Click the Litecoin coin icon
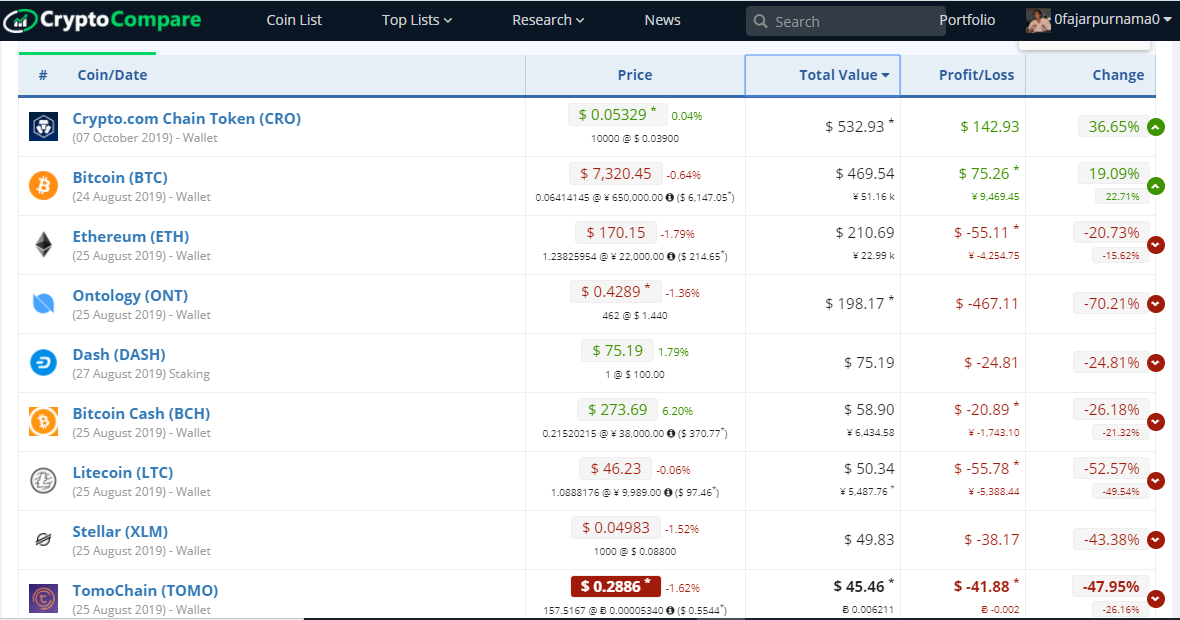Image resolution: width=1180 pixels, height=620 pixels. coord(43,481)
